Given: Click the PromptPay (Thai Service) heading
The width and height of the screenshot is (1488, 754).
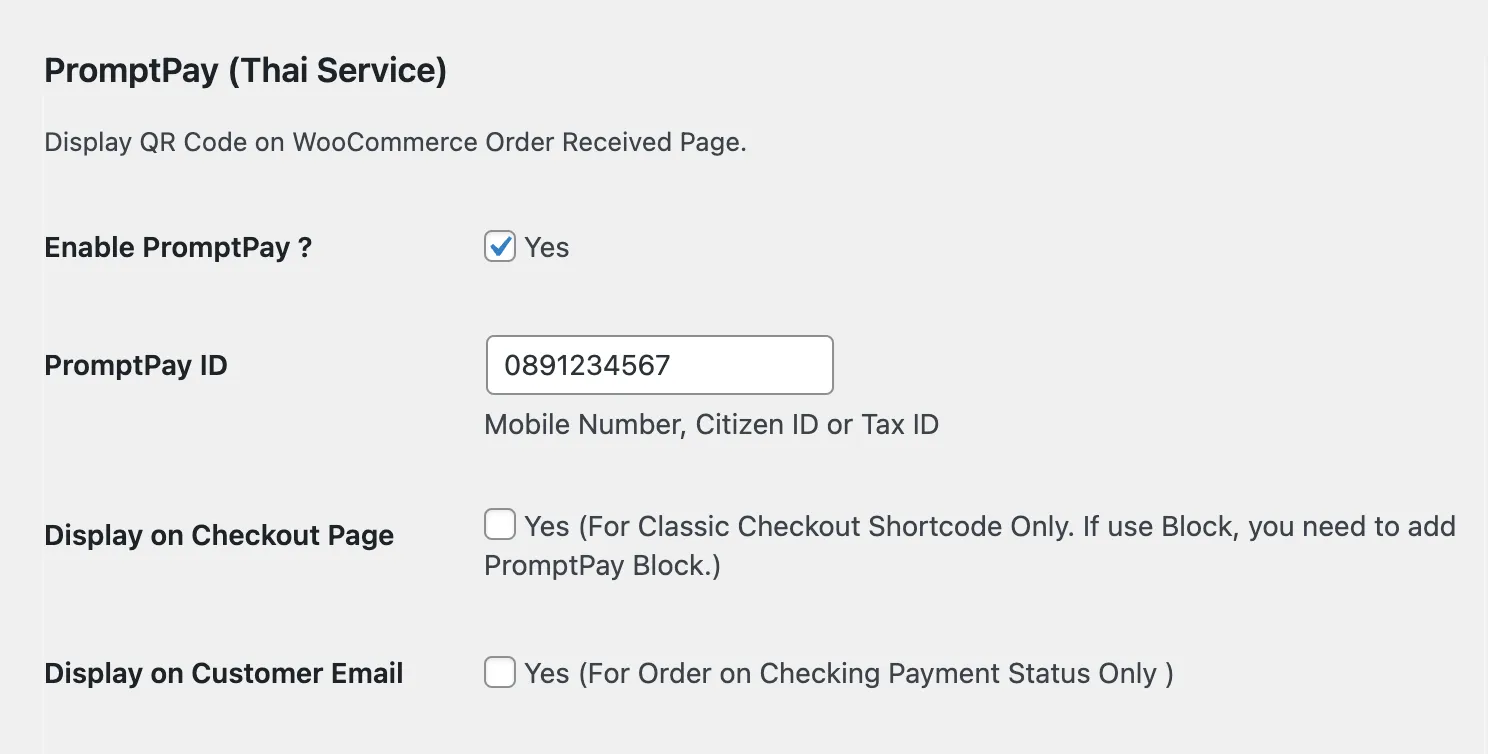Looking at the screenshot, I should (x=246, y=70).
